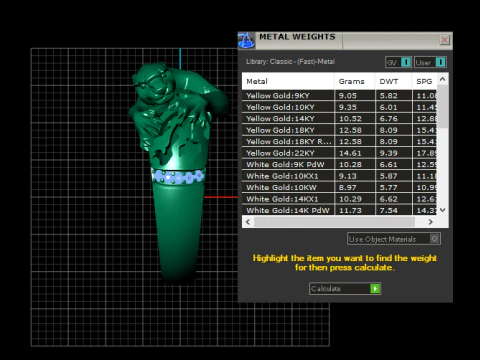Click the scroll down arrow of the metal list
480x360 pixels.
coord(442,210)
